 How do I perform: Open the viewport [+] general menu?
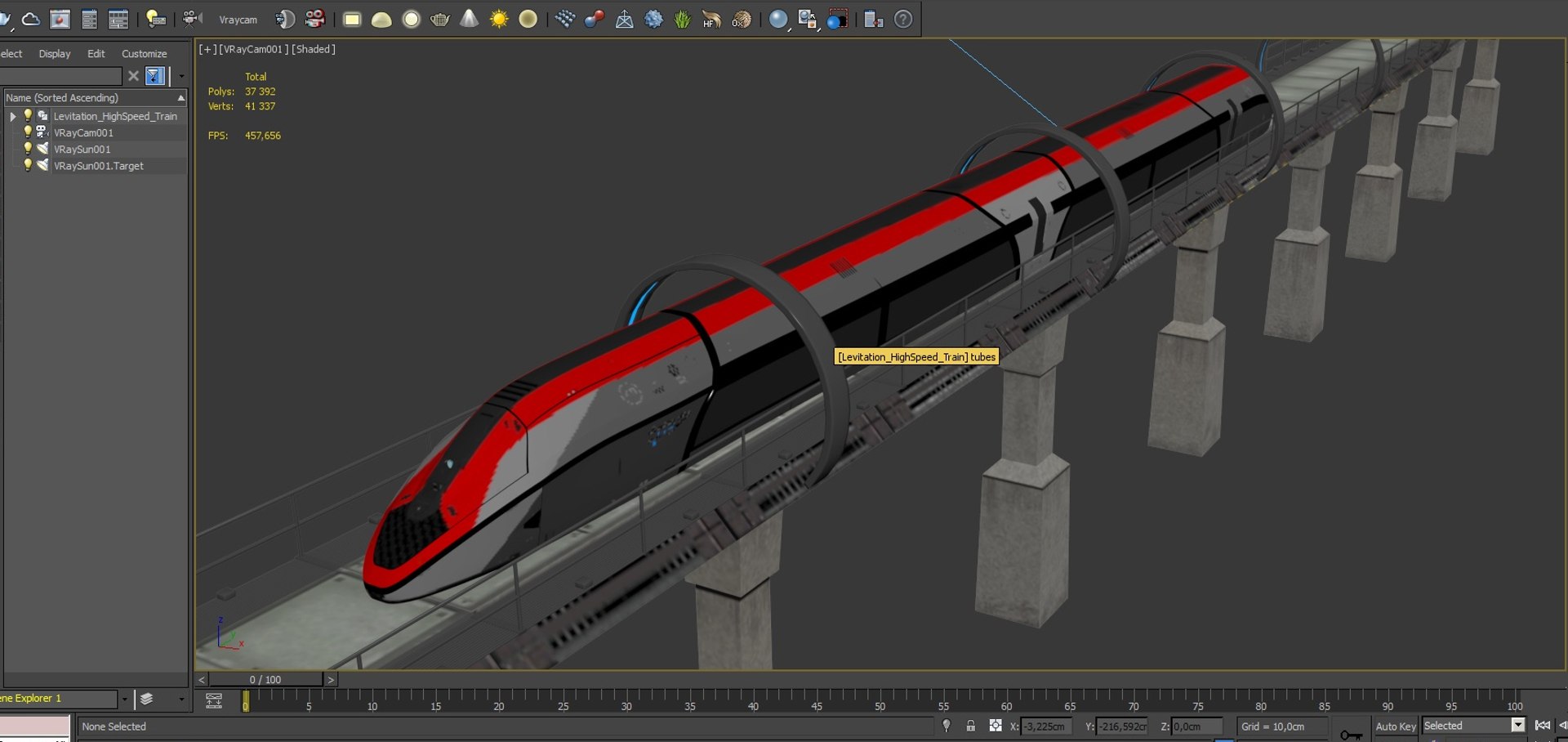coord(207,49)
